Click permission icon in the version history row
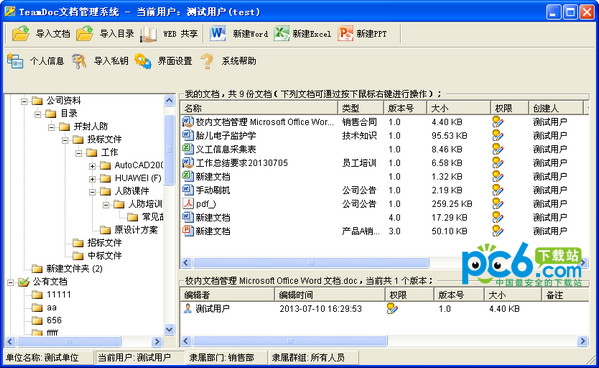Screen dimensions: 599x368 392,308
